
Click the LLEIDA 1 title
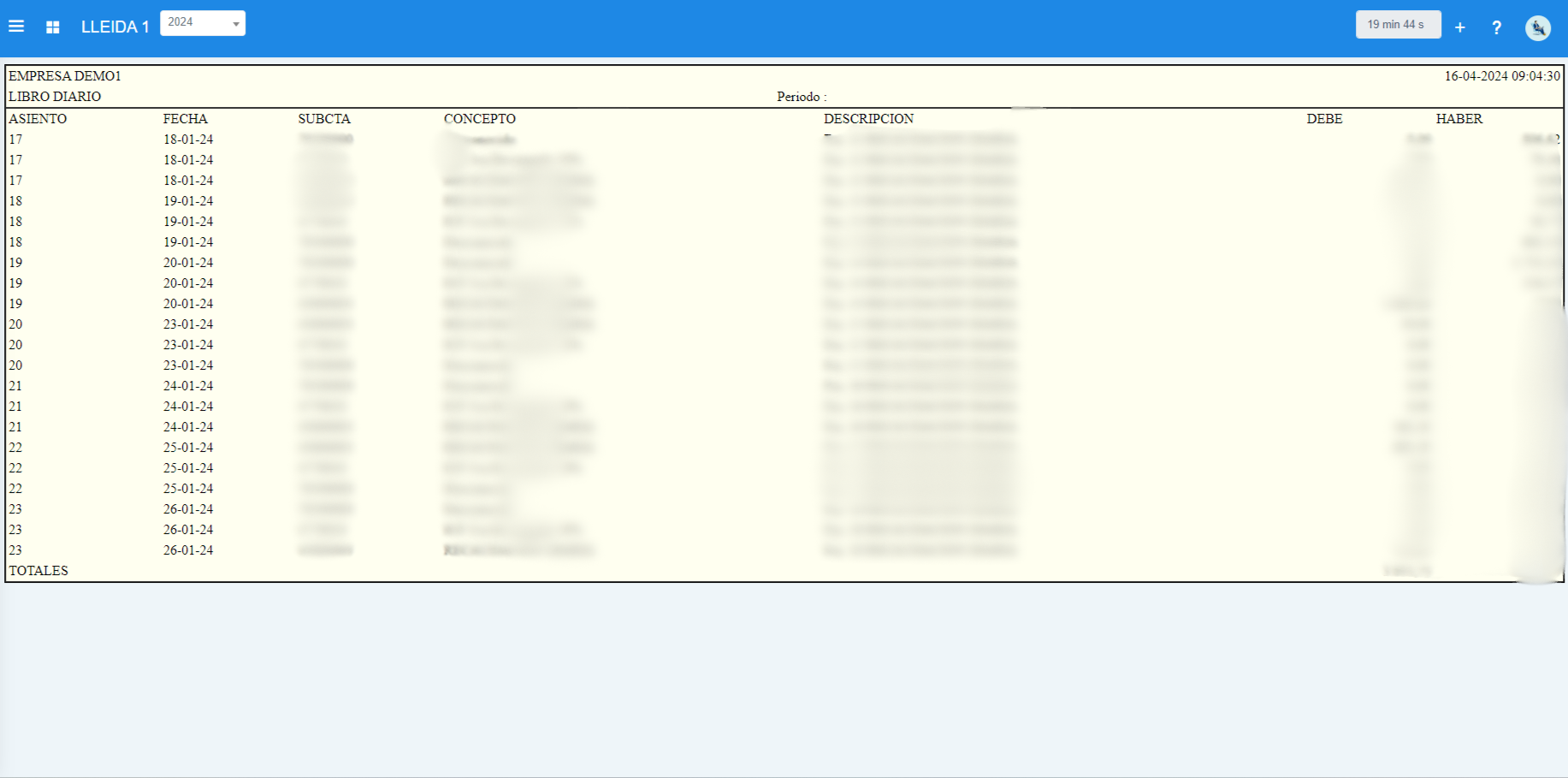[115, 27]
